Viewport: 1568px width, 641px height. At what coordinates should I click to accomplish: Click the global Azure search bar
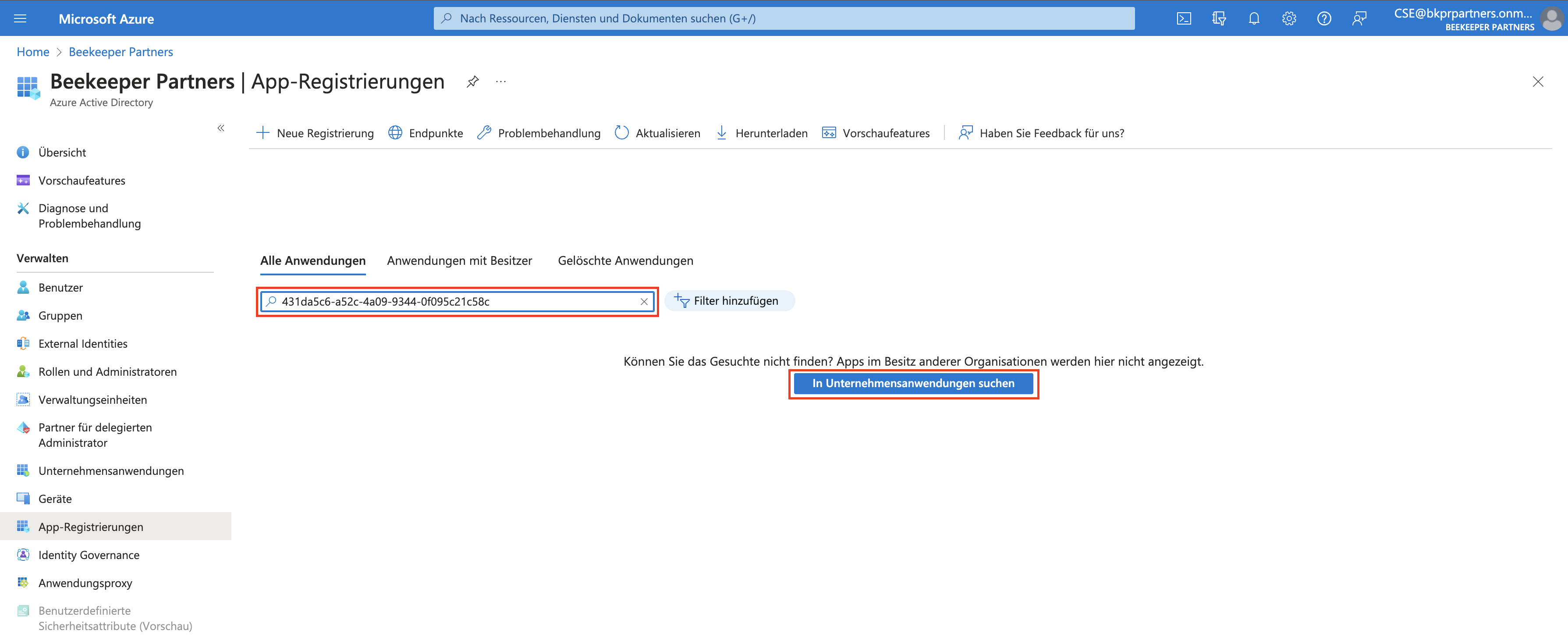[x=784, y=18]
